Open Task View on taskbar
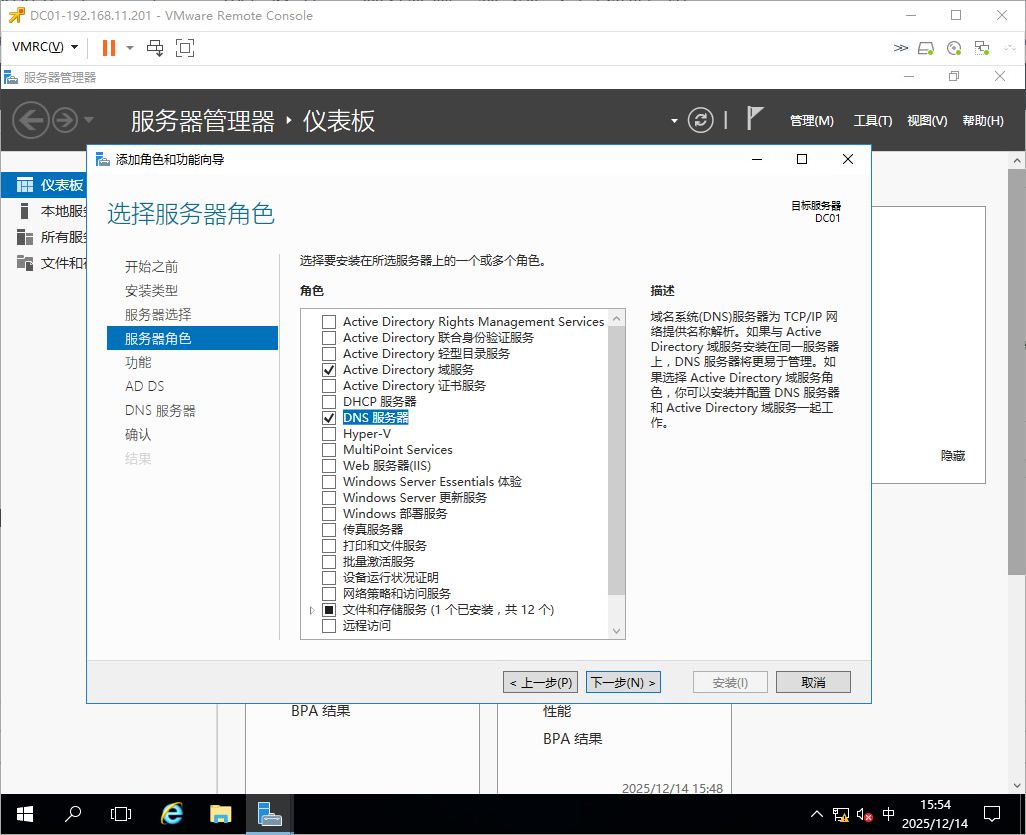The width and height of the screenshot is (1026, 835). pos(121,814)
